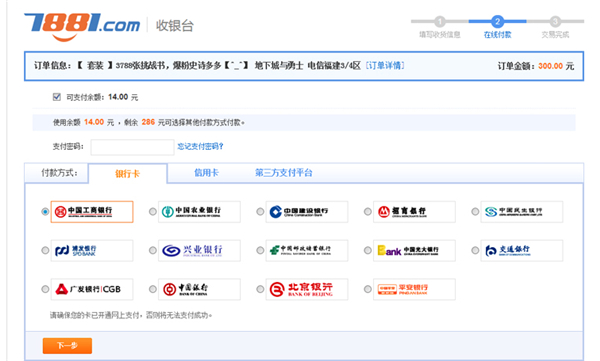
Task: Select radio button for 浦发银行
Action: pyautogui.click(x=45, y=250)
